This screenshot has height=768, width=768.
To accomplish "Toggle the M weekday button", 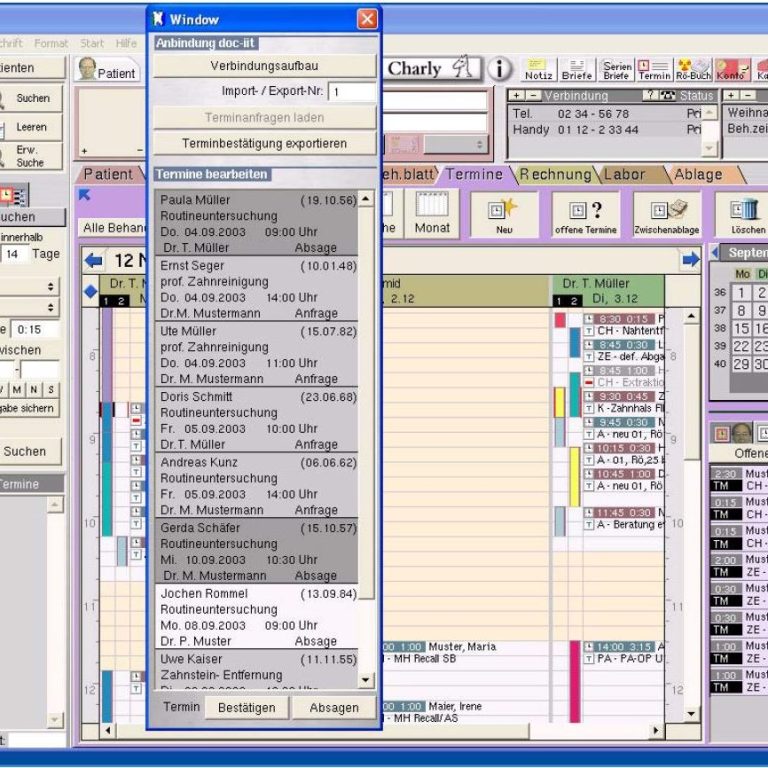I will pos(17,390).
